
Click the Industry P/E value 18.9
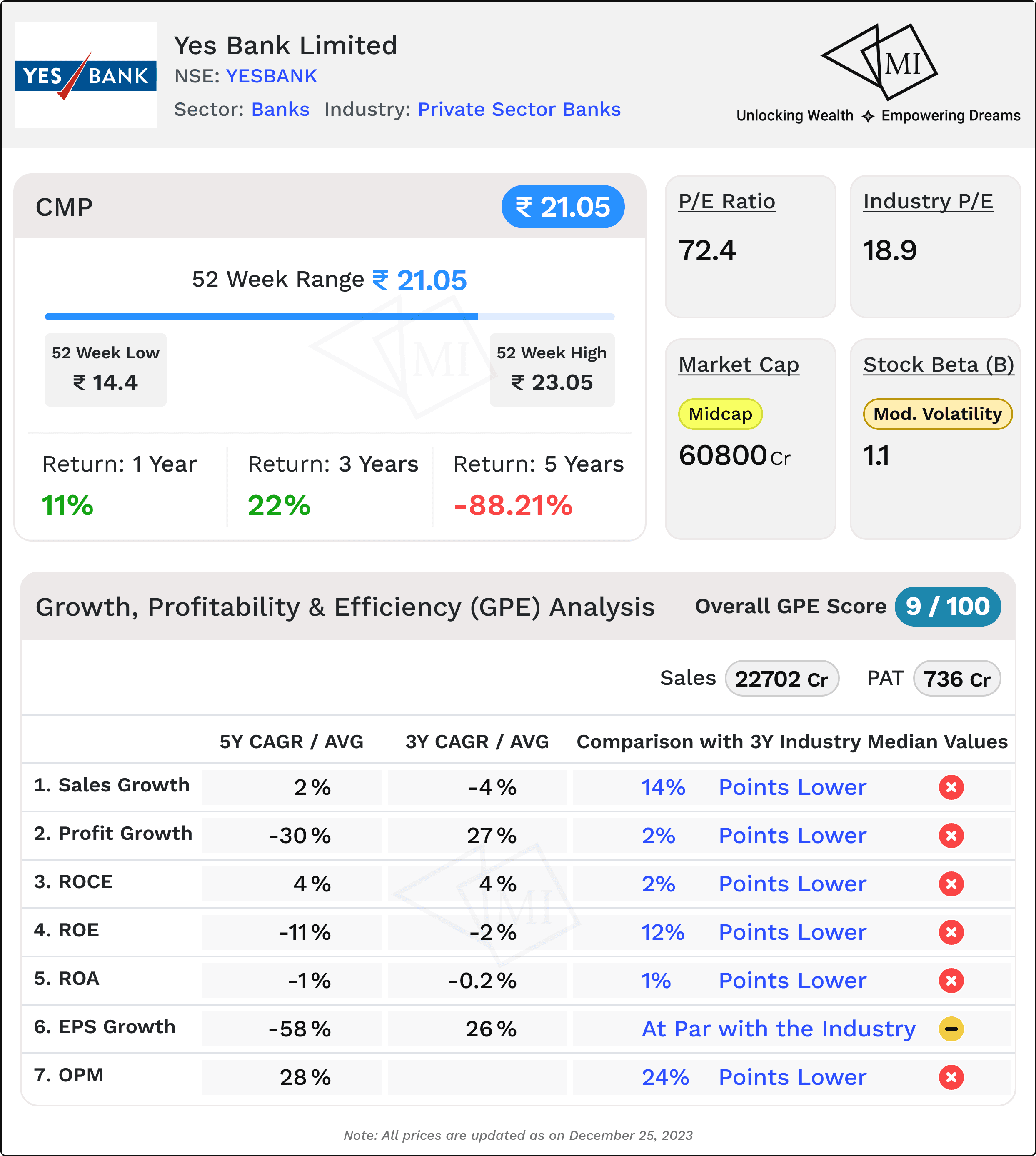890,250
